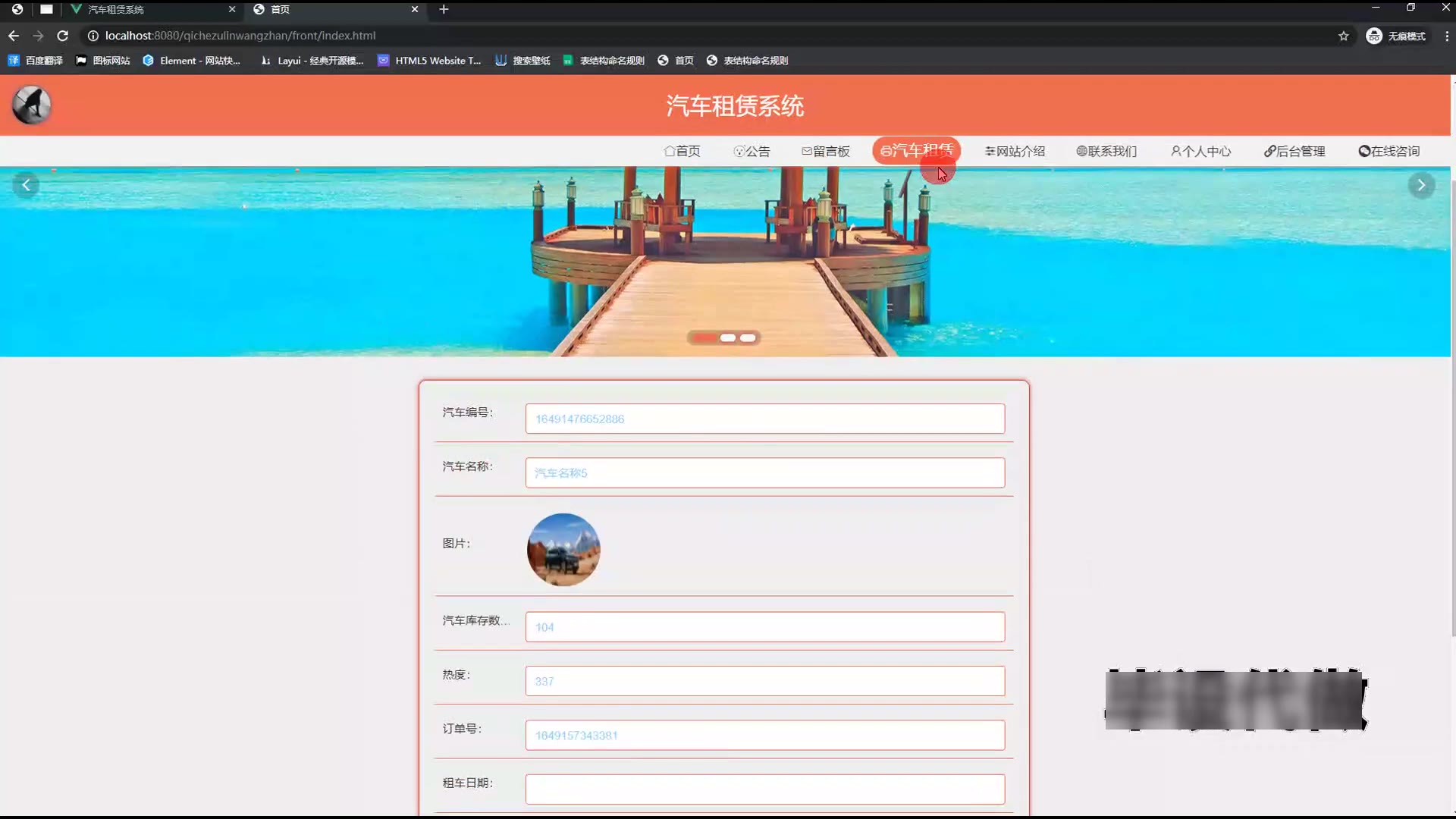Viewport: 1456px width, 819px height.
Task: Go to 后台管理 link
Action: click(1294, 151)
